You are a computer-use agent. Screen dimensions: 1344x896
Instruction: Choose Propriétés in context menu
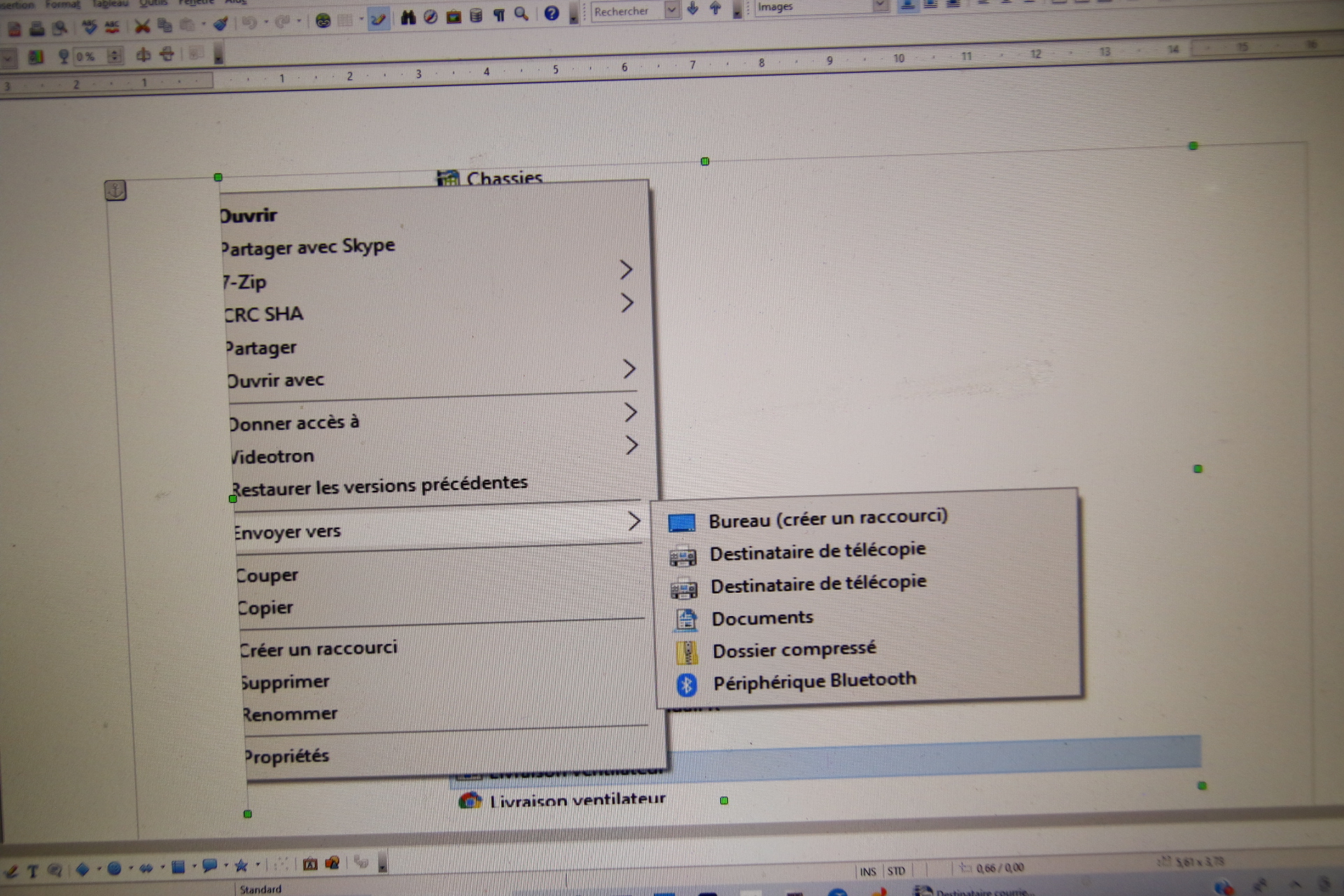tap(286, 756)
